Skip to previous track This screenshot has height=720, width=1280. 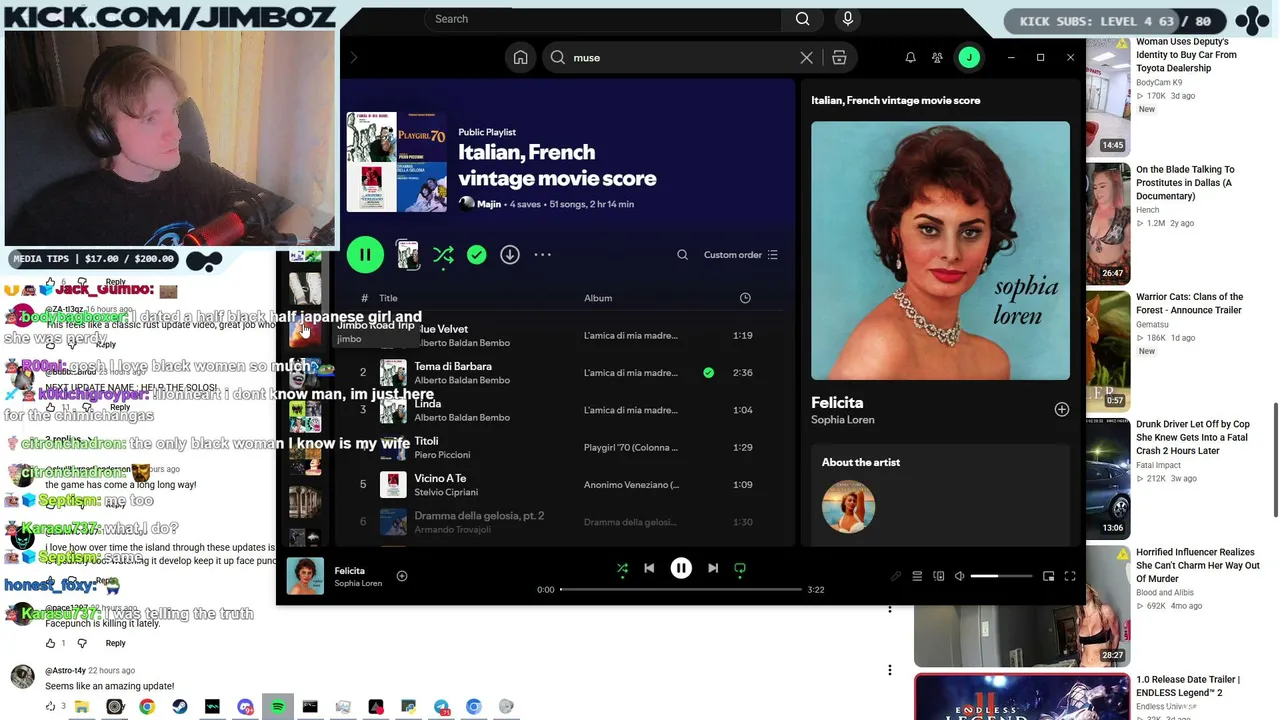tap(649, 568)
